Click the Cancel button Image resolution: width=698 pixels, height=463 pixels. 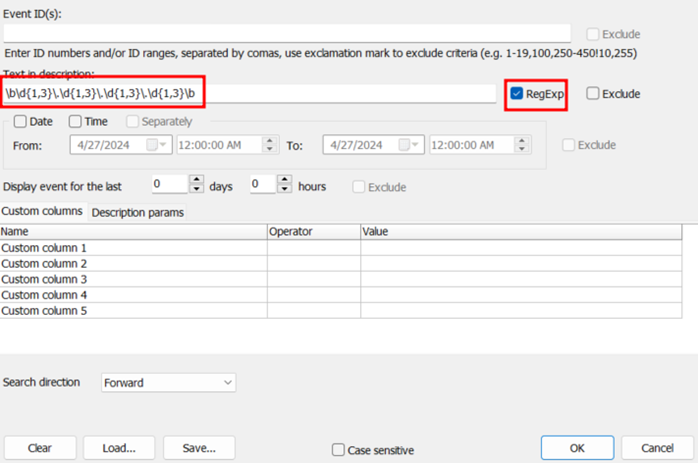click(657, 448)
